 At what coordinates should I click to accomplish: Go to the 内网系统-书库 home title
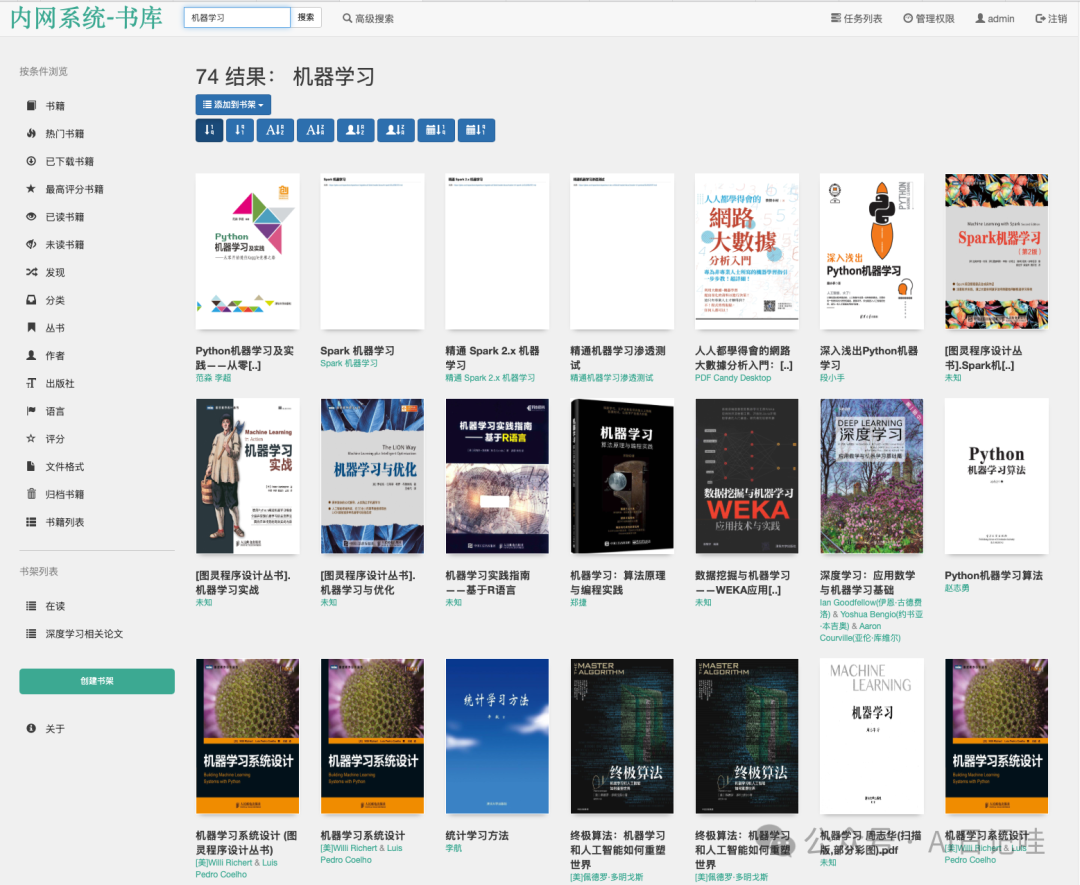point(87,19)
